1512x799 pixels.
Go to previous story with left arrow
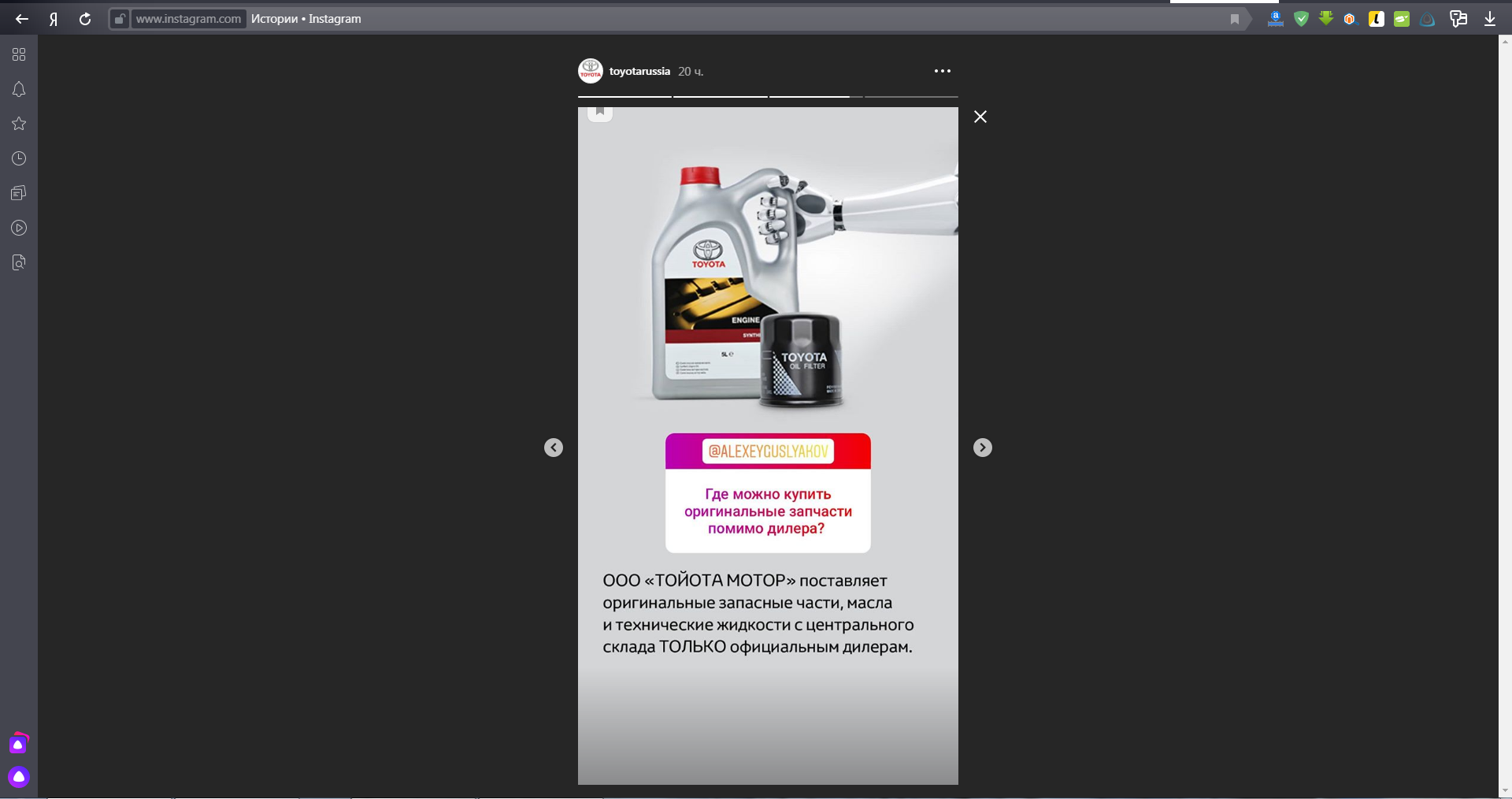(554, 448)
